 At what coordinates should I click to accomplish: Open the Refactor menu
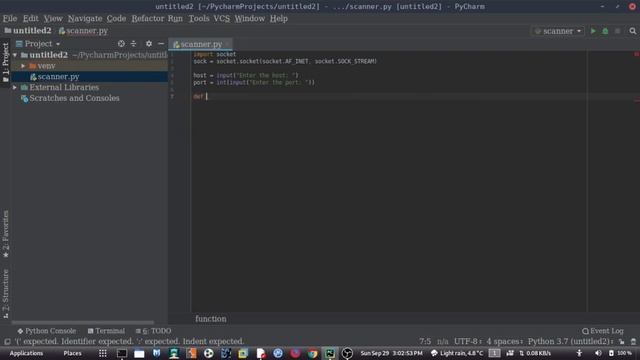coord(147,19)
